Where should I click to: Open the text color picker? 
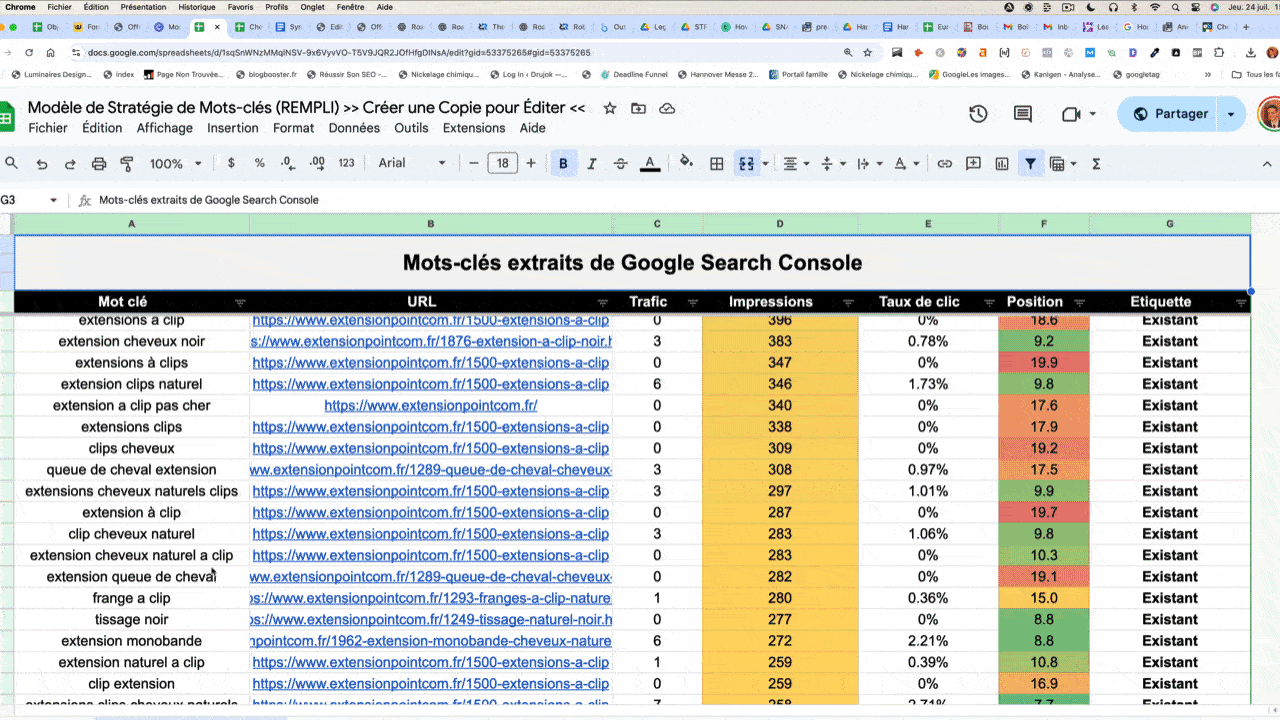[650, 163]
